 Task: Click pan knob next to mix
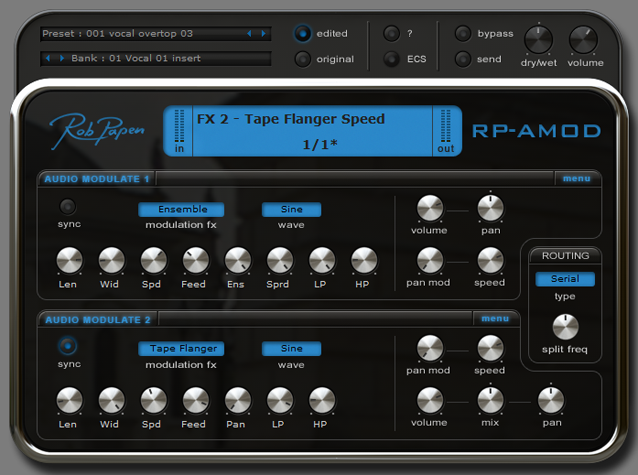click(x=551, y=401)
